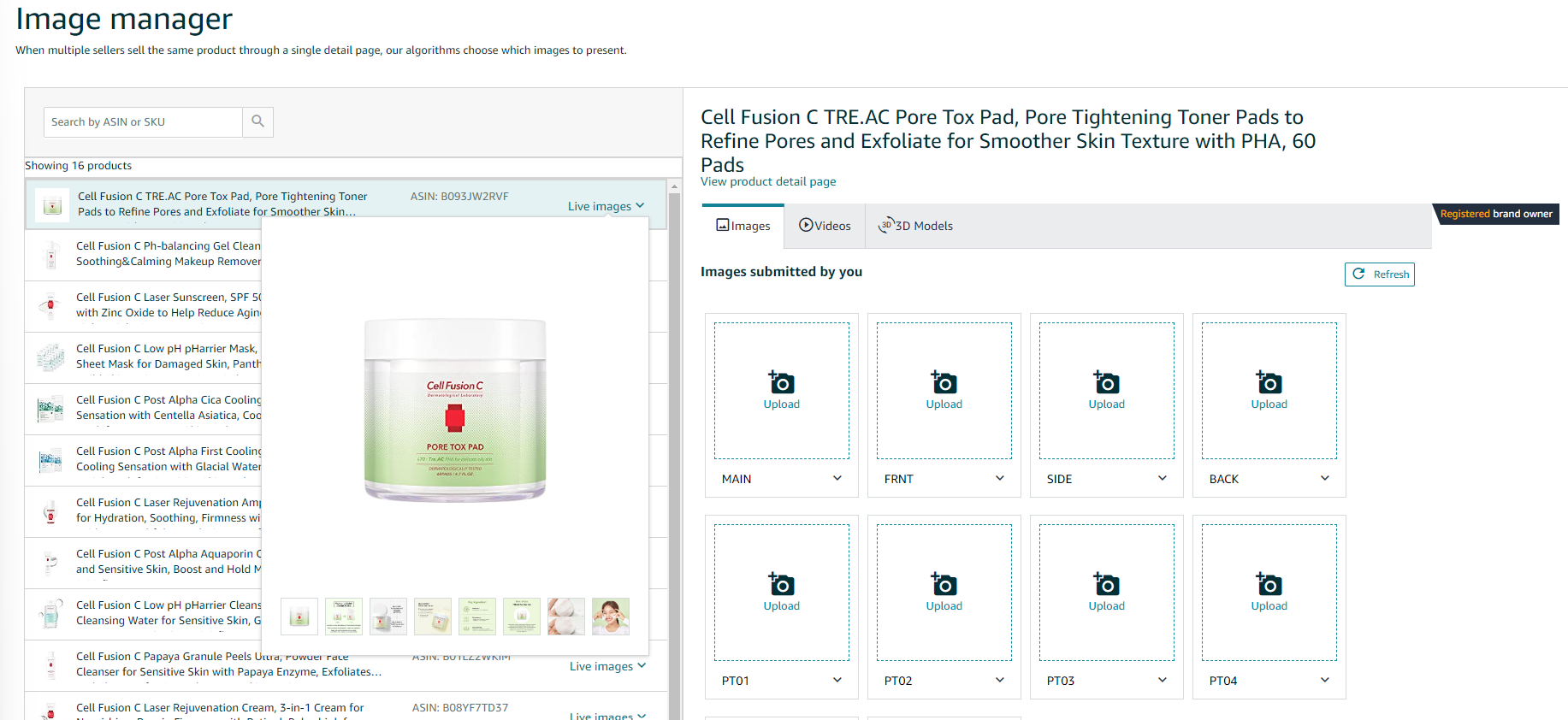Click the Refresh button
This screenshot has height=720, width=1568.
click(1380, 274)
